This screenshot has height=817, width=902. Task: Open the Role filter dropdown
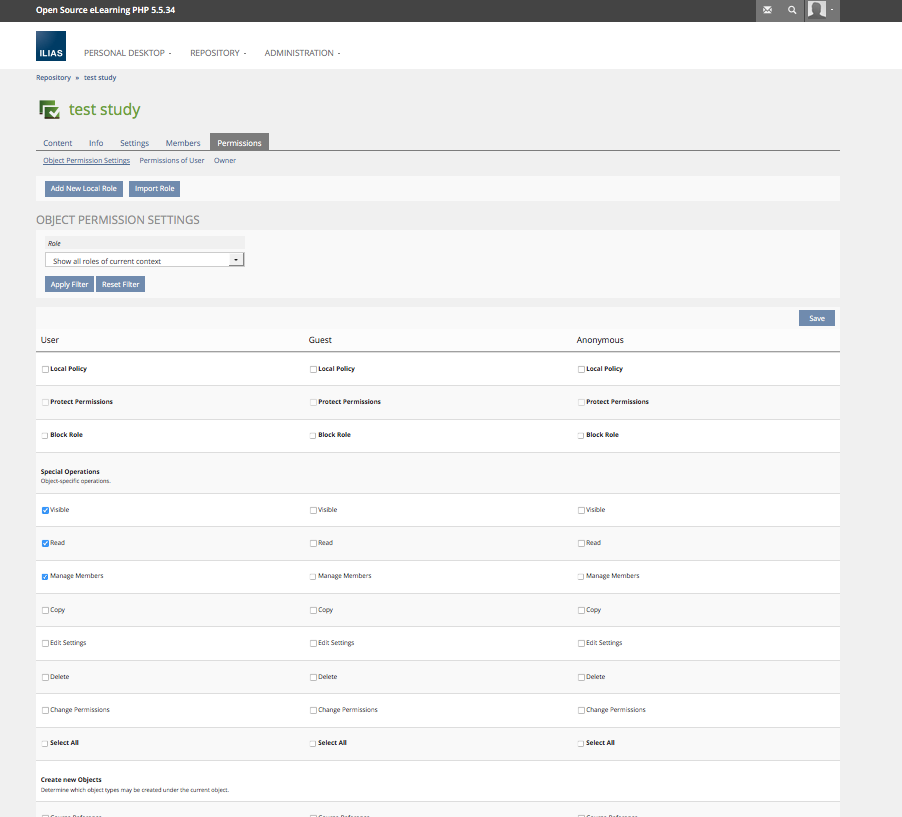coord(145,260)
